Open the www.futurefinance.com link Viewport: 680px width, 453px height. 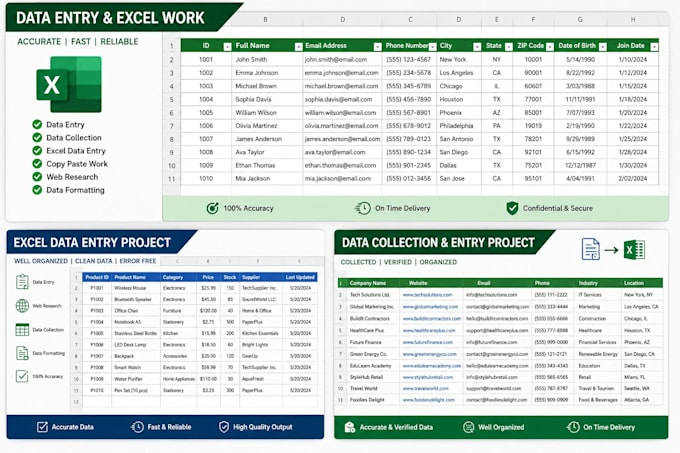pos(428,342)
